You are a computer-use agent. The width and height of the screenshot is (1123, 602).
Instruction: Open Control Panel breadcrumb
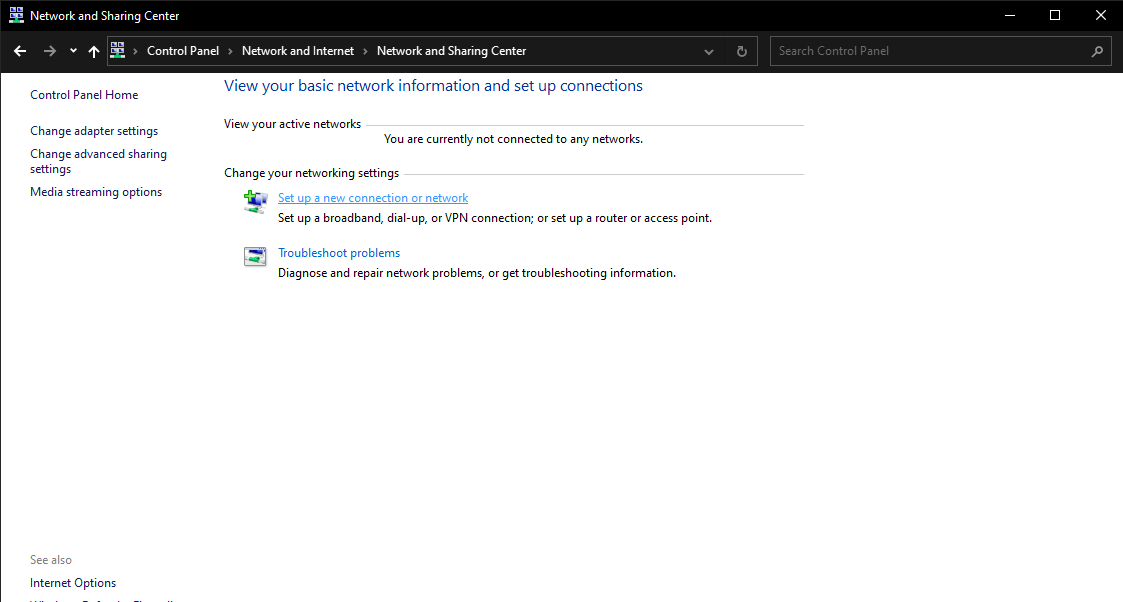pyautogui.click(x=183, y=51)
